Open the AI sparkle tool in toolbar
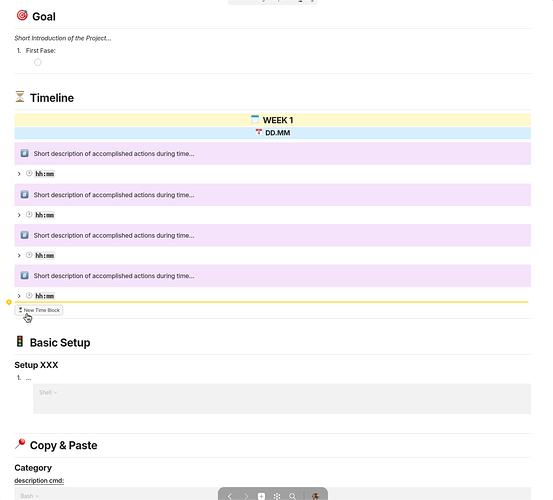 [x=277, y=496]
